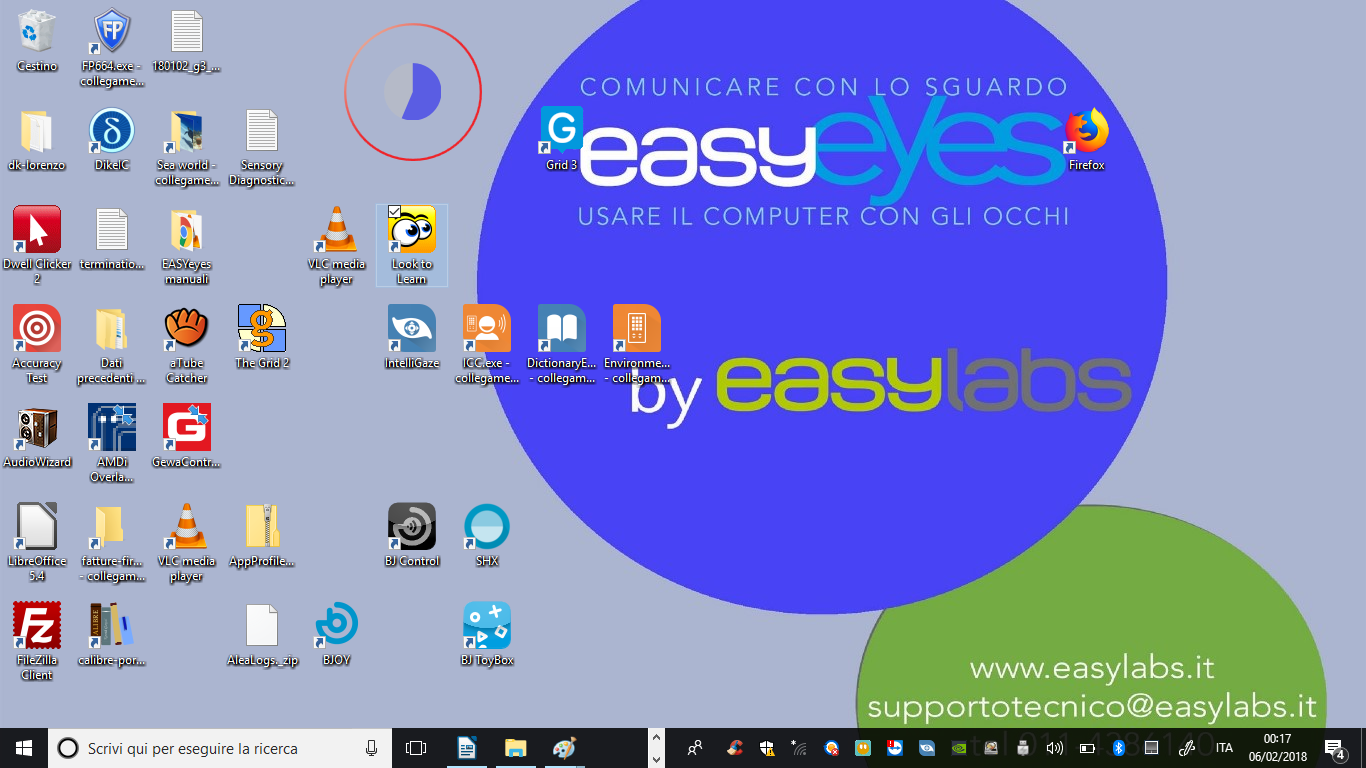Switch the ITA input language
Image resolution: width=1366 pixels, height=768 pixels.
[1224, 748]
